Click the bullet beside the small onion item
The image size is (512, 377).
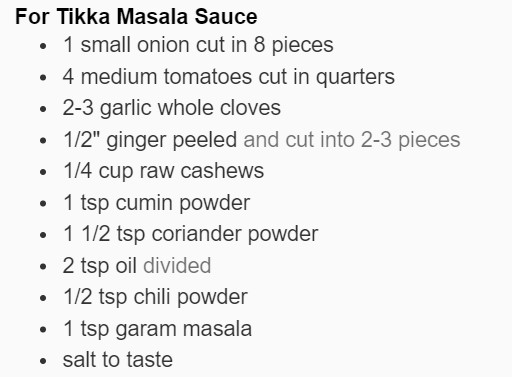click(x=43, y=46)
